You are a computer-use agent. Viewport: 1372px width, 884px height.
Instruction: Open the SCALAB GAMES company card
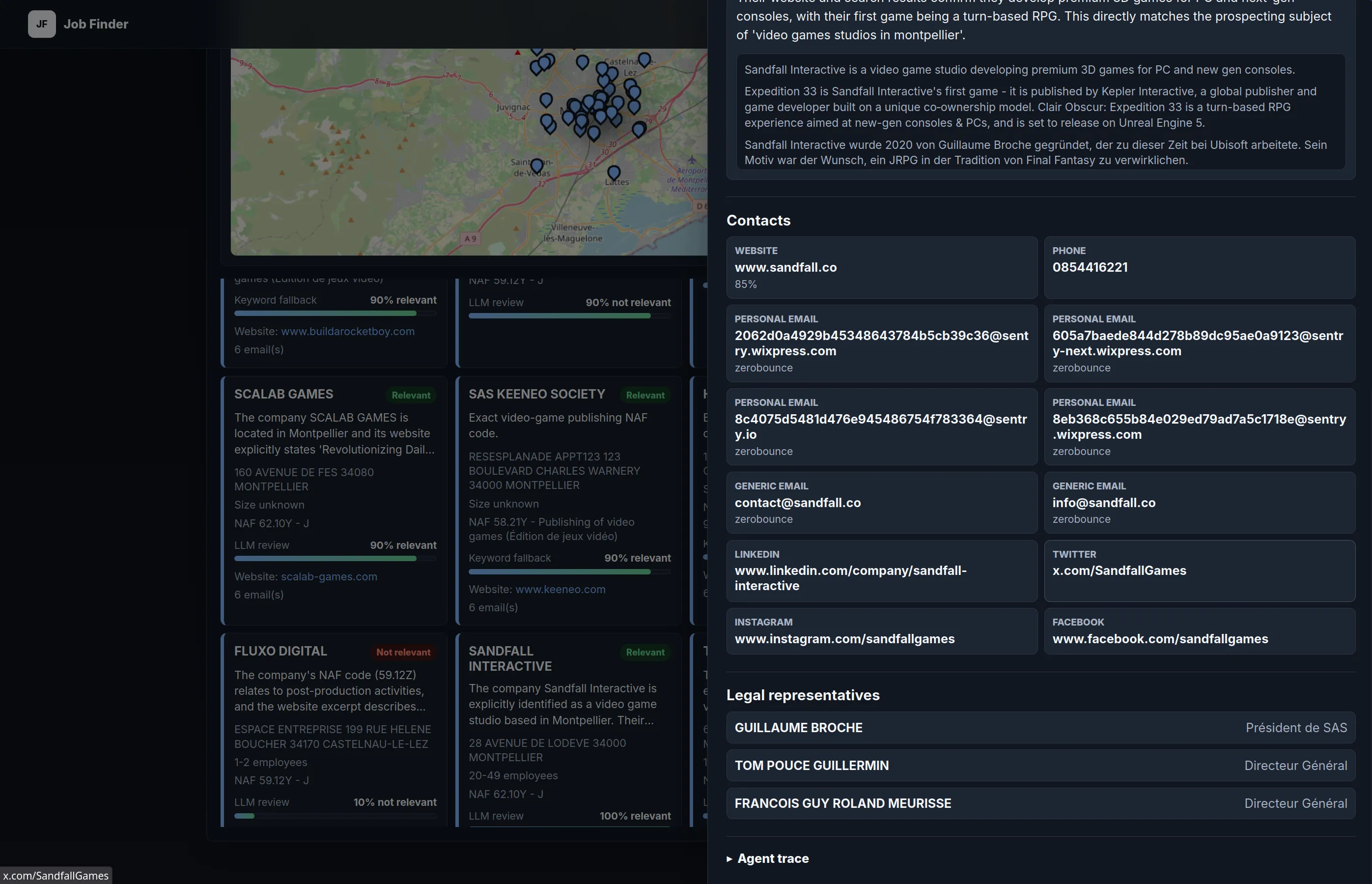coord(335,500)
